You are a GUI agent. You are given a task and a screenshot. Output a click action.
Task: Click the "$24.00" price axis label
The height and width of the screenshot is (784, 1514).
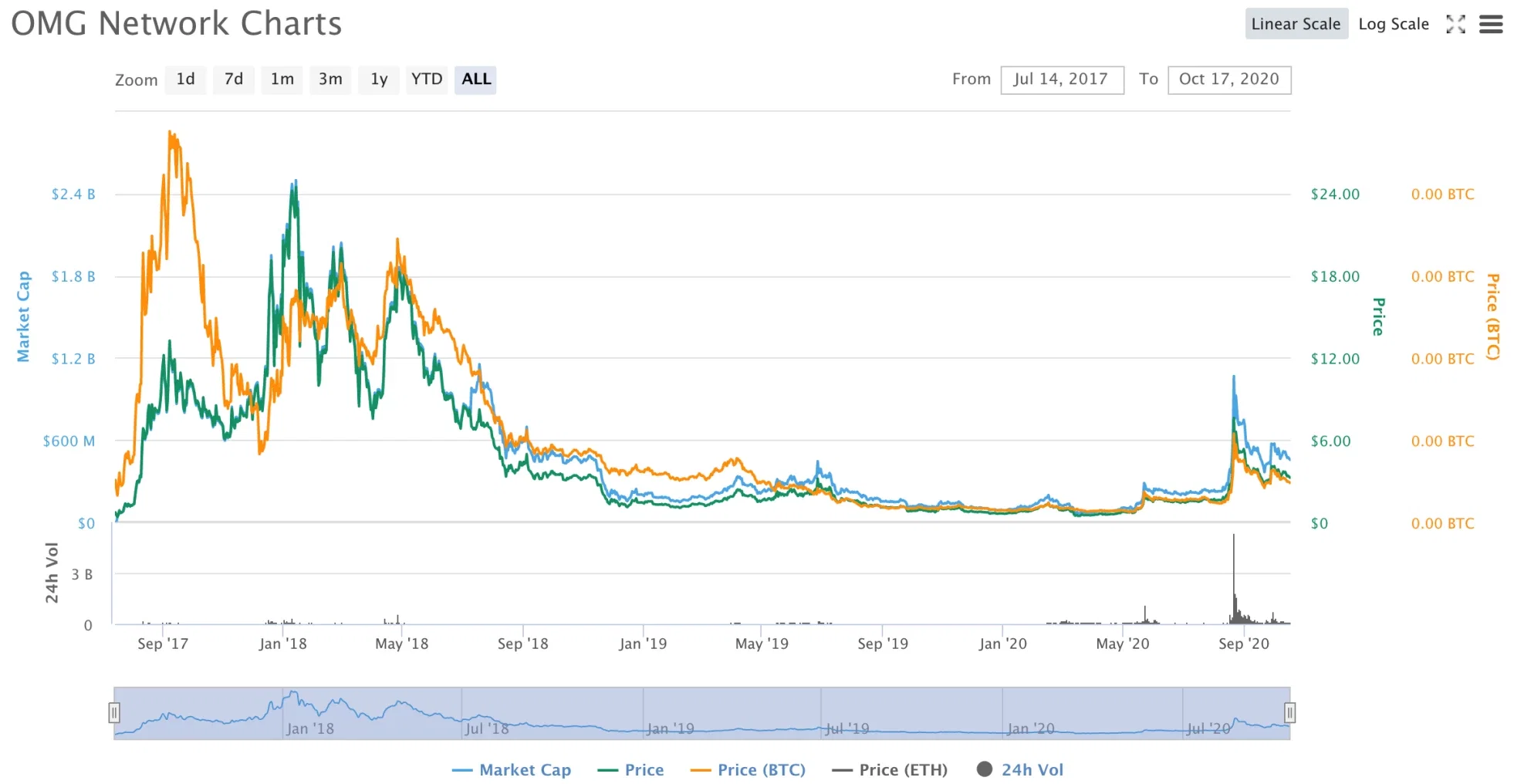1335,194
